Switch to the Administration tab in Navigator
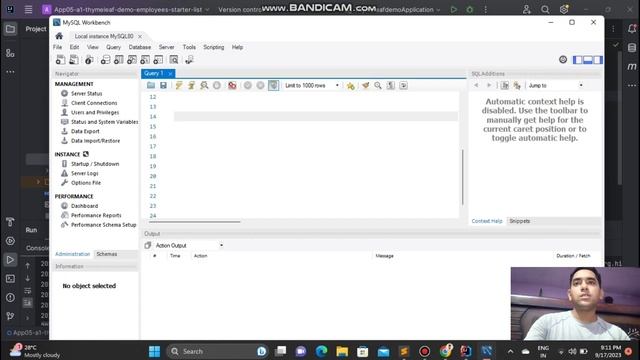Screen dimensions: 640x360 point(73,254)
